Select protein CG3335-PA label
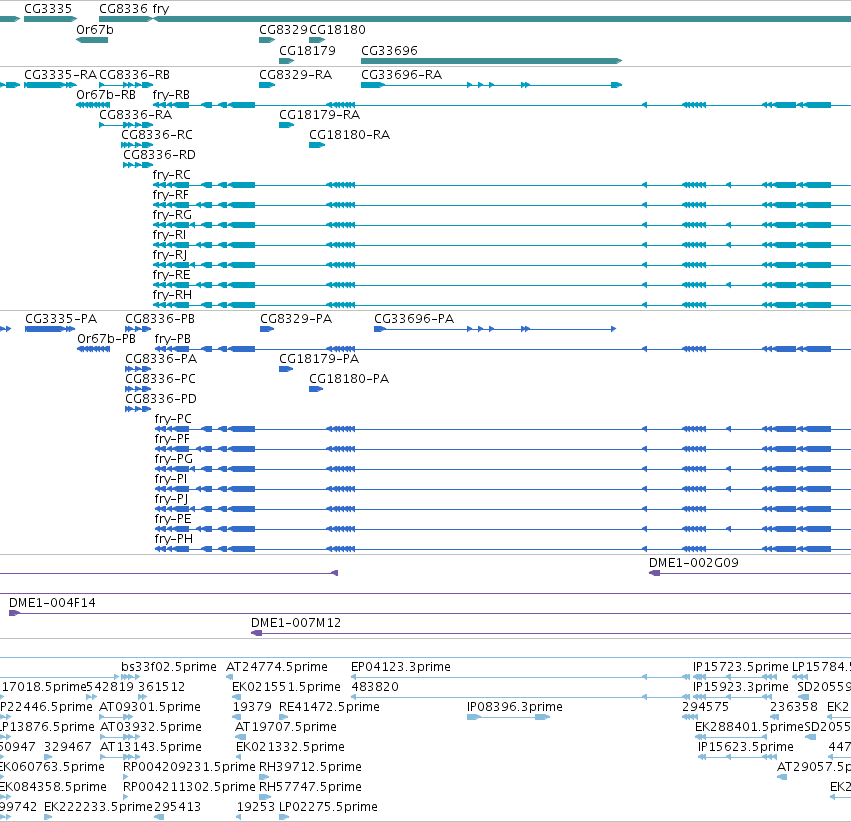851x822 pixels. (61, 318)
